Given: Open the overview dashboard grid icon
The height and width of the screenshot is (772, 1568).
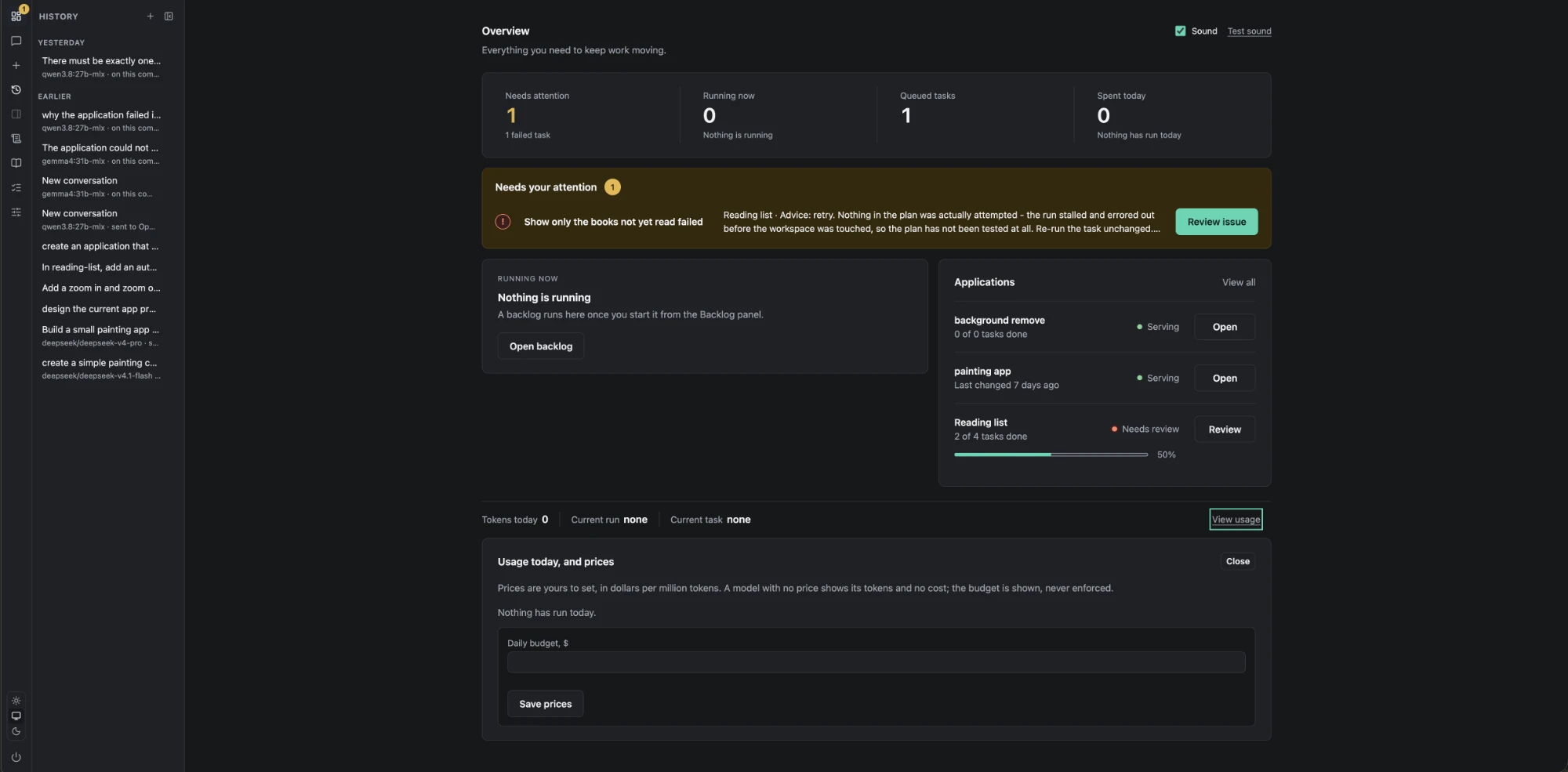Looking at the screenshot, I should [x=16, y=16].
